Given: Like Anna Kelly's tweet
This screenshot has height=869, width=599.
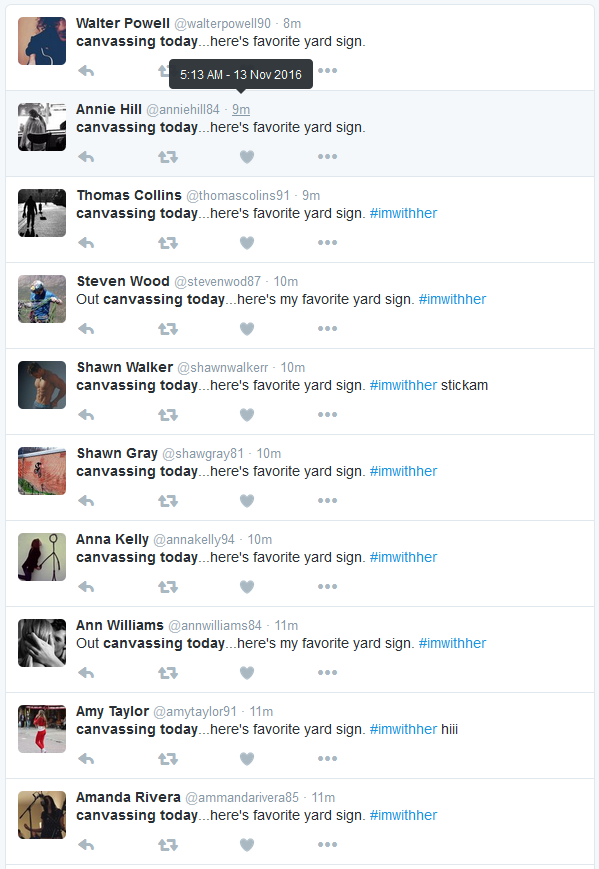Looking at the screenshot, I should [247, 587].
